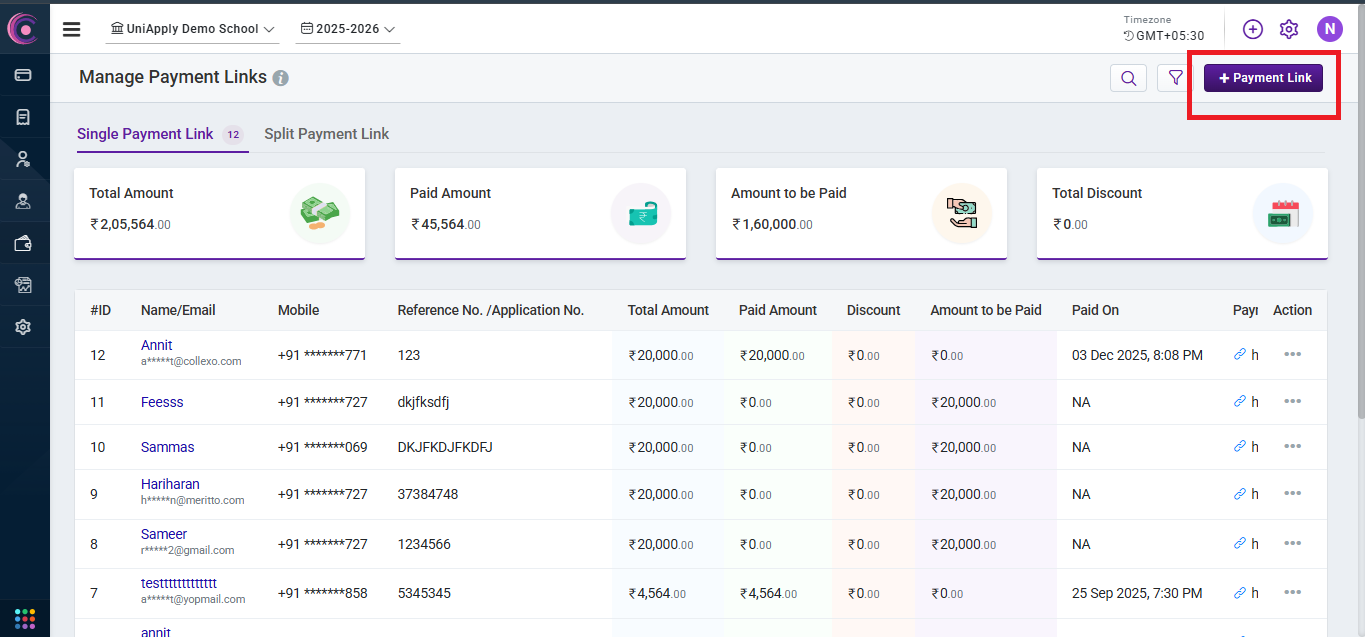Click the wallet icon in left sidebar
Viewport: 1365px width, 637px height.
pos(24,243)
